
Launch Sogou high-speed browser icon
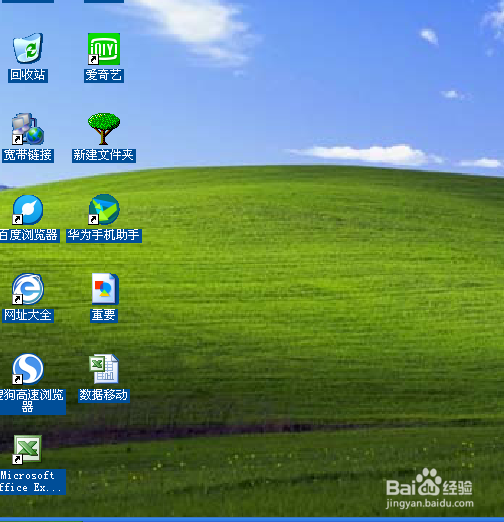[28, 369]
